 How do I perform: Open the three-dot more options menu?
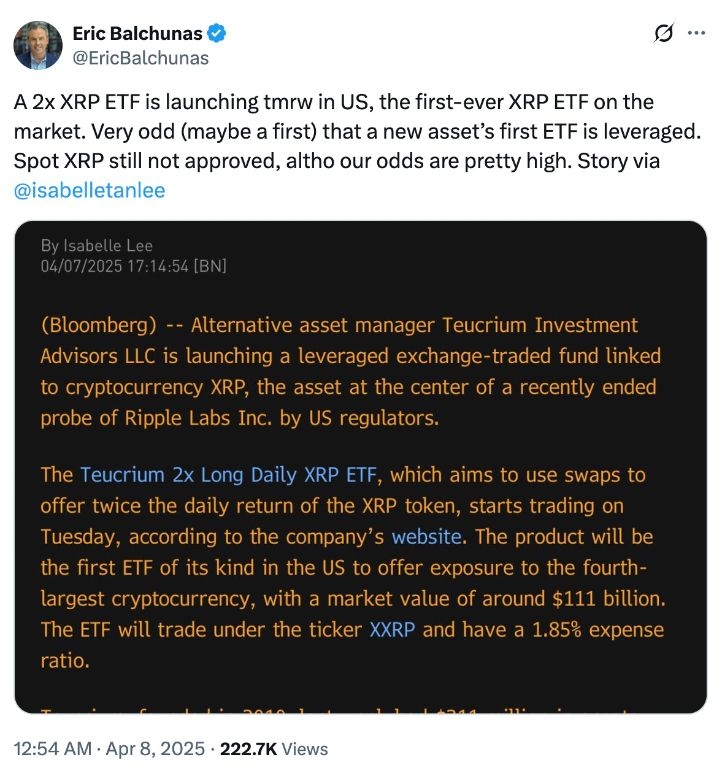(696, 34)
